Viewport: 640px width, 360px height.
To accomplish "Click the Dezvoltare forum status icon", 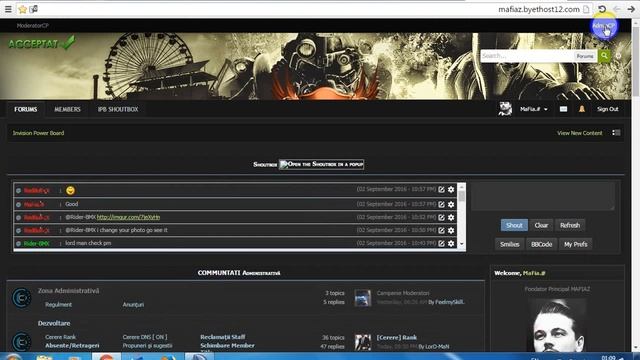I will [x=21, y=341].
